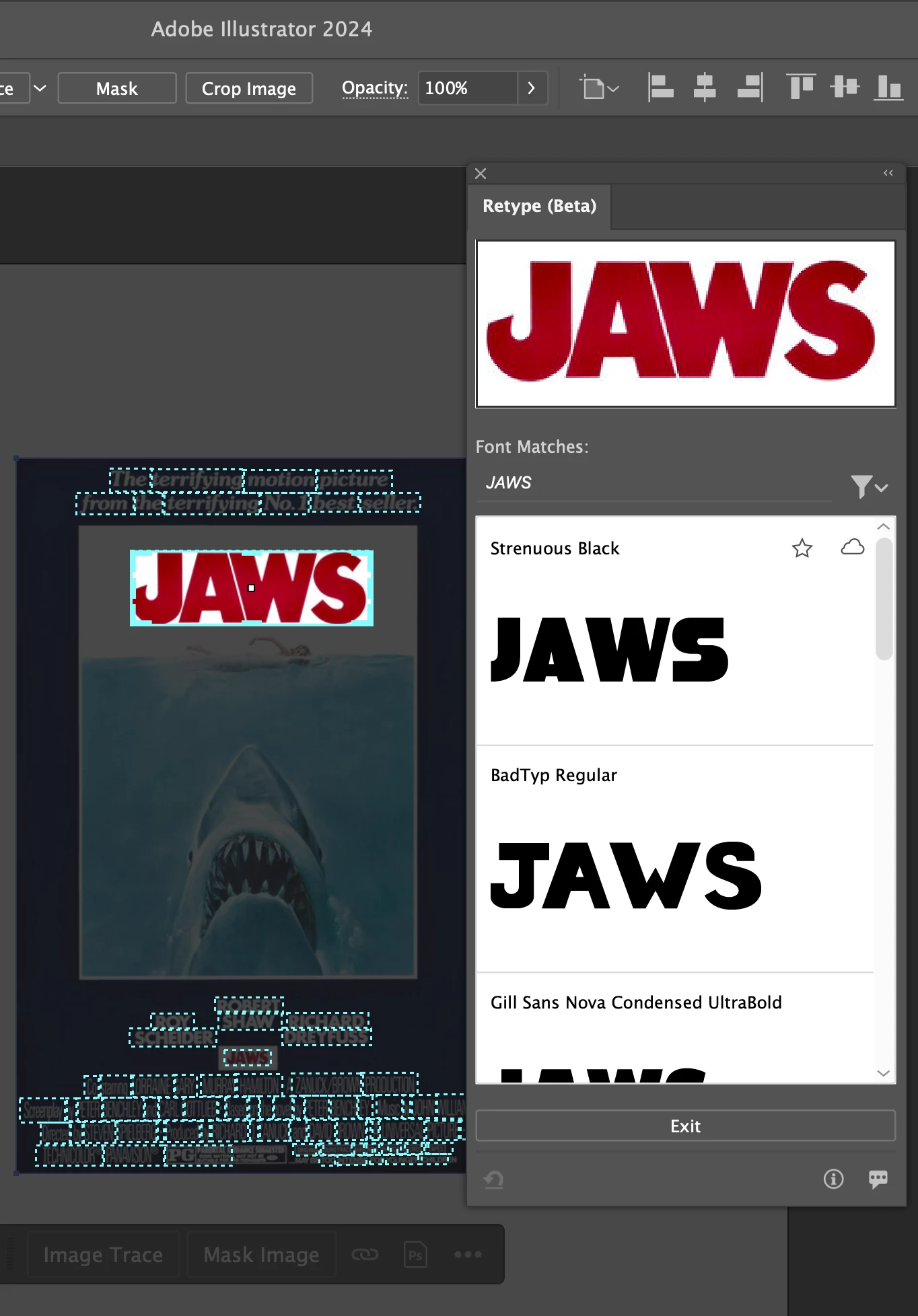Edit the Opacity 100% field
Image resolution: width=918 pixels, height=1316 pixels.
click(468, 88)
